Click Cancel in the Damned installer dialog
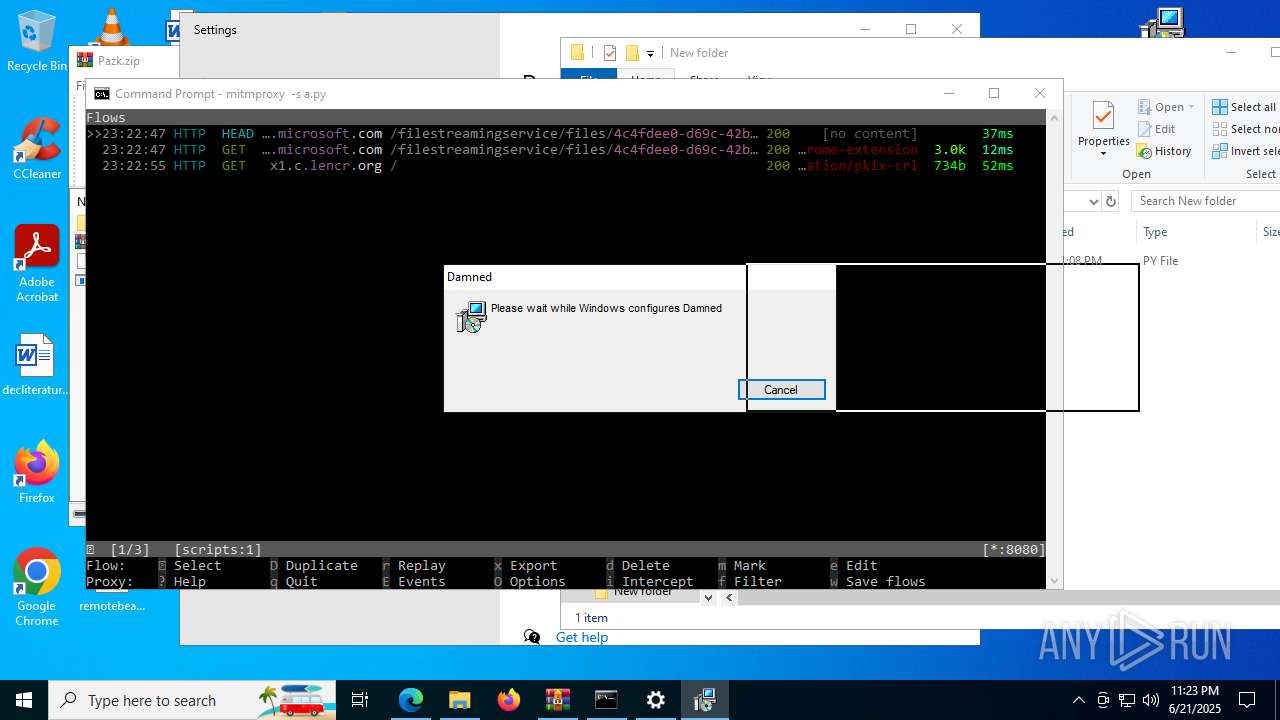Viewport: 1280px width, 720px height. pos(781,390)
